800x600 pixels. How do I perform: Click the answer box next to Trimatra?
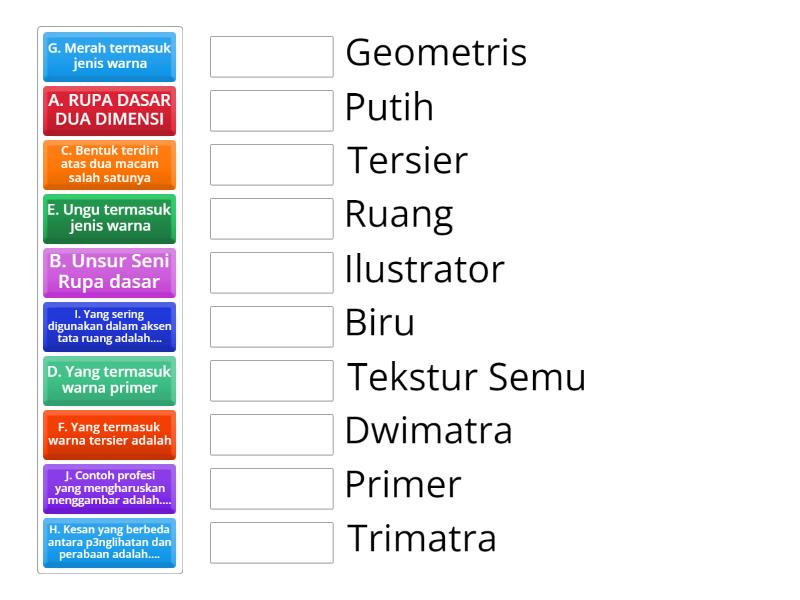[272, 543]
